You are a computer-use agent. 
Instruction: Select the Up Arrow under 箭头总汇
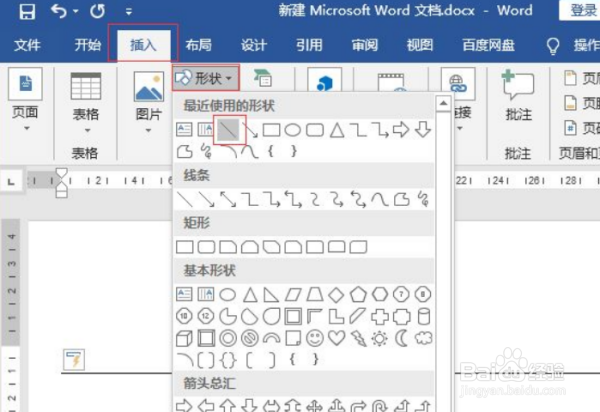tap(228, 406)
